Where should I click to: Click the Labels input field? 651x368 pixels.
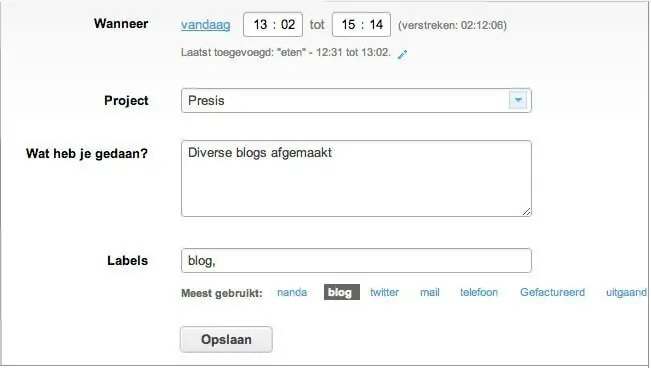coord(356,260)
